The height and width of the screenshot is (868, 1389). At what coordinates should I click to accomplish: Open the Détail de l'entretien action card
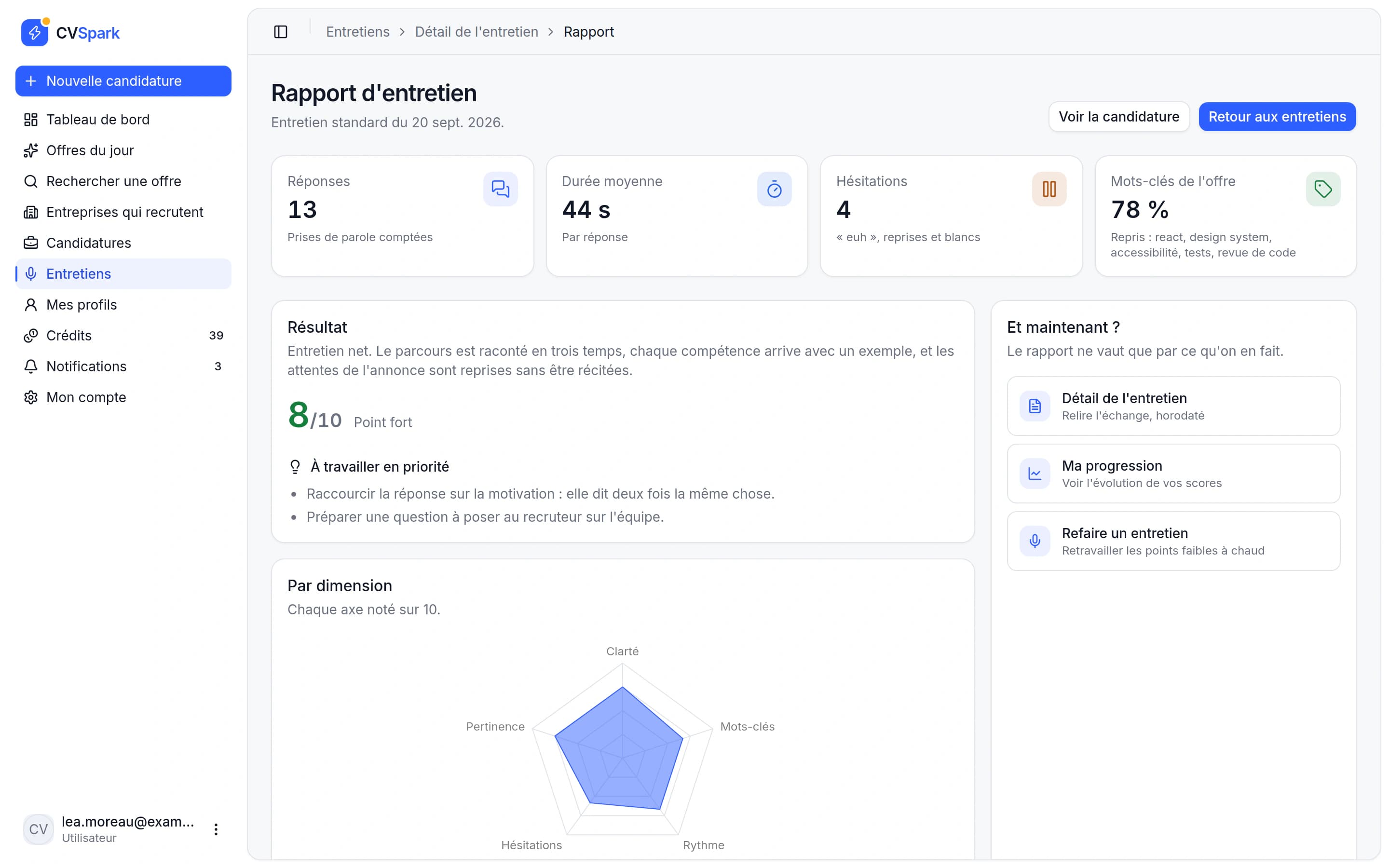coord(1173,407)
